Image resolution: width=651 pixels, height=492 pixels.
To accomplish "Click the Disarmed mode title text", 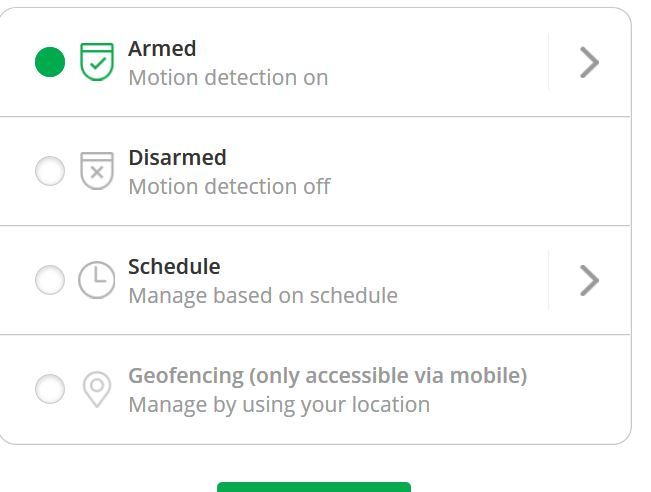I will click(177, 158).
